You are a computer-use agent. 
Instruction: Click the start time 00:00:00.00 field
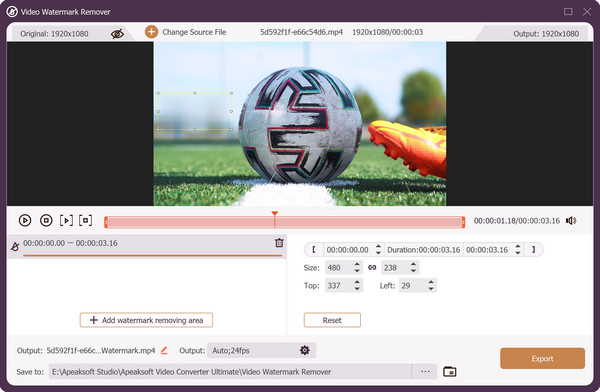pos(347,250)
